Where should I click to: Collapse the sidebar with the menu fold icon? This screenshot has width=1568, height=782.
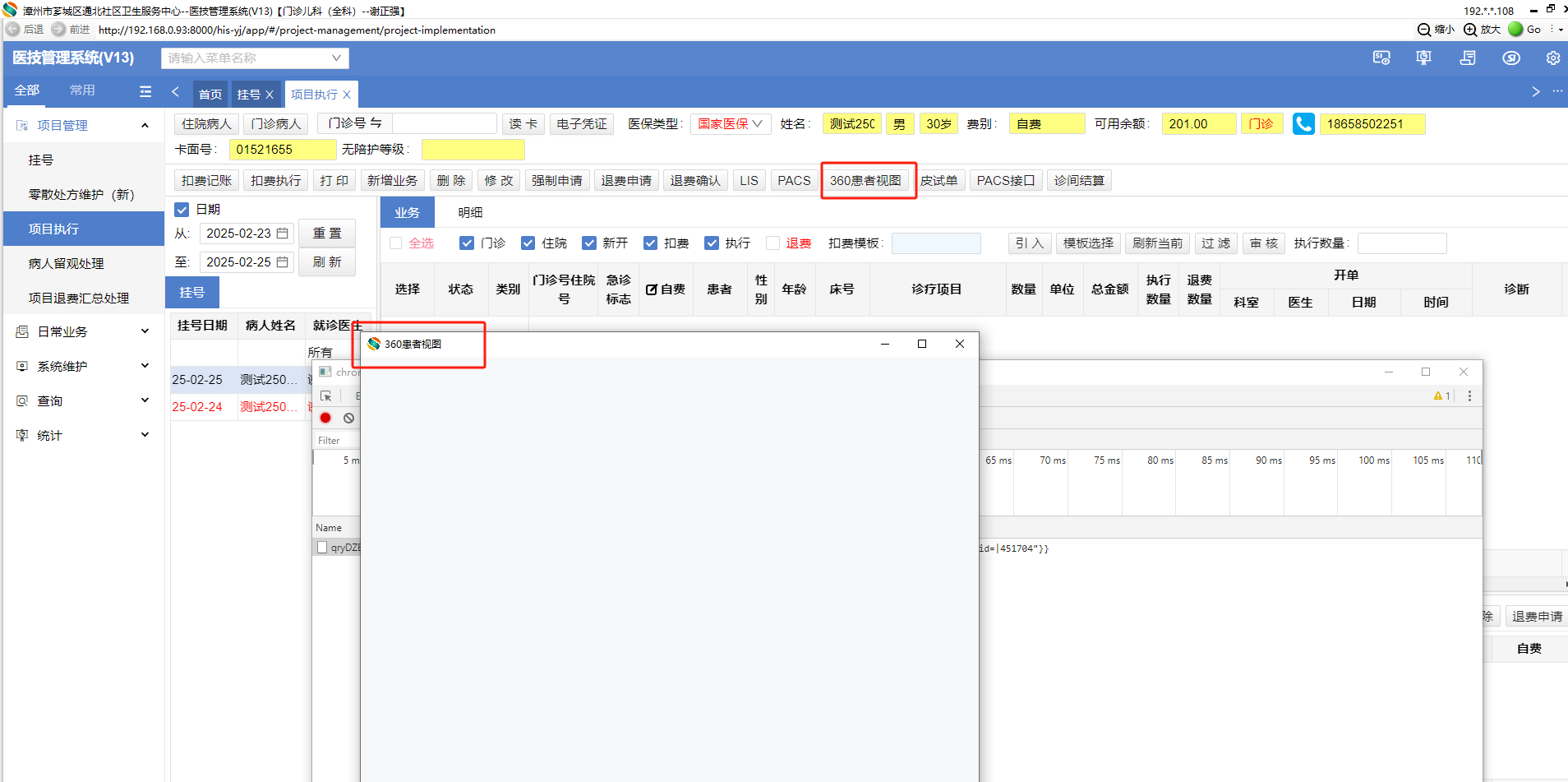(x=145, y=91)
